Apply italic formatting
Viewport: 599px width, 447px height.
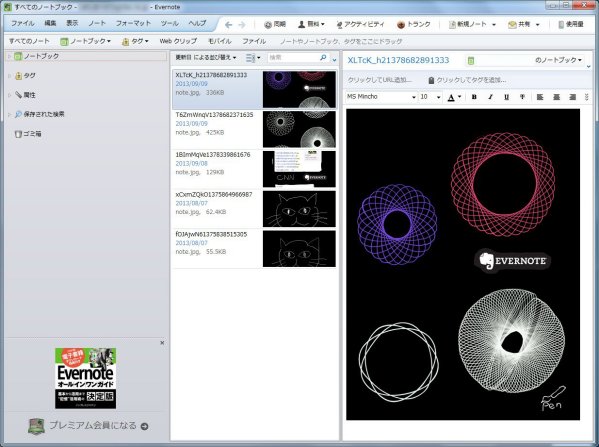point(490,97)
